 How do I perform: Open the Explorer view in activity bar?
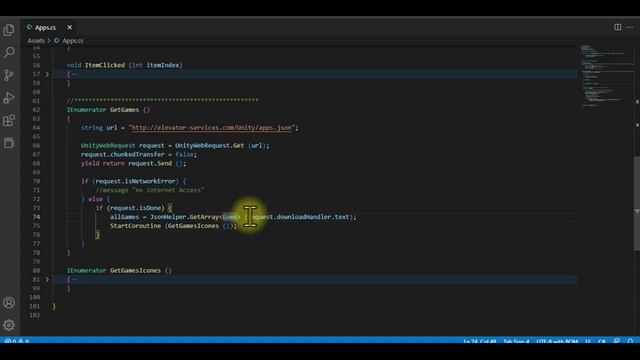(9, 30)
